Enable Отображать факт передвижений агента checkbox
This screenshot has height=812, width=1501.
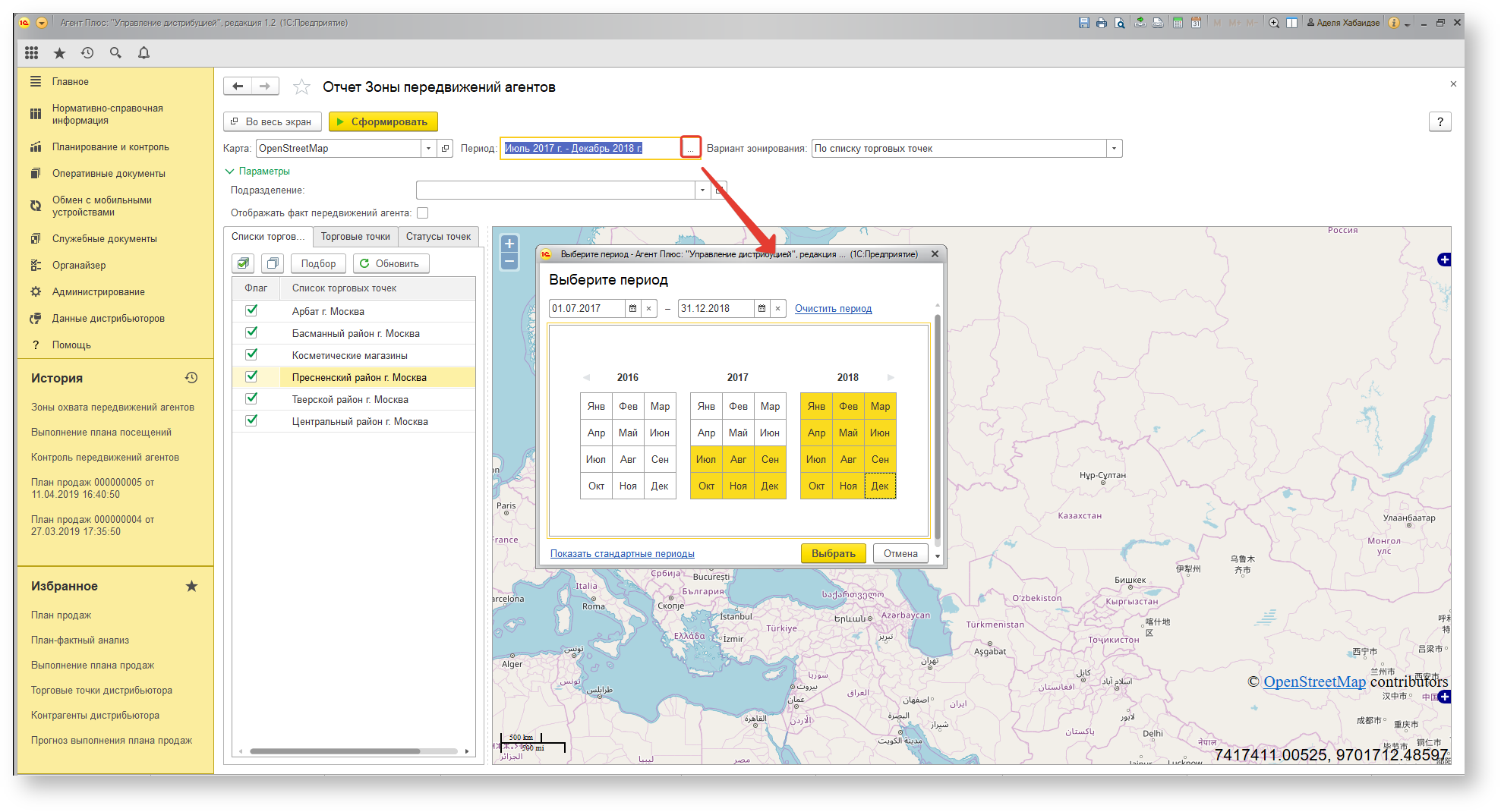[x=423, y=213]
